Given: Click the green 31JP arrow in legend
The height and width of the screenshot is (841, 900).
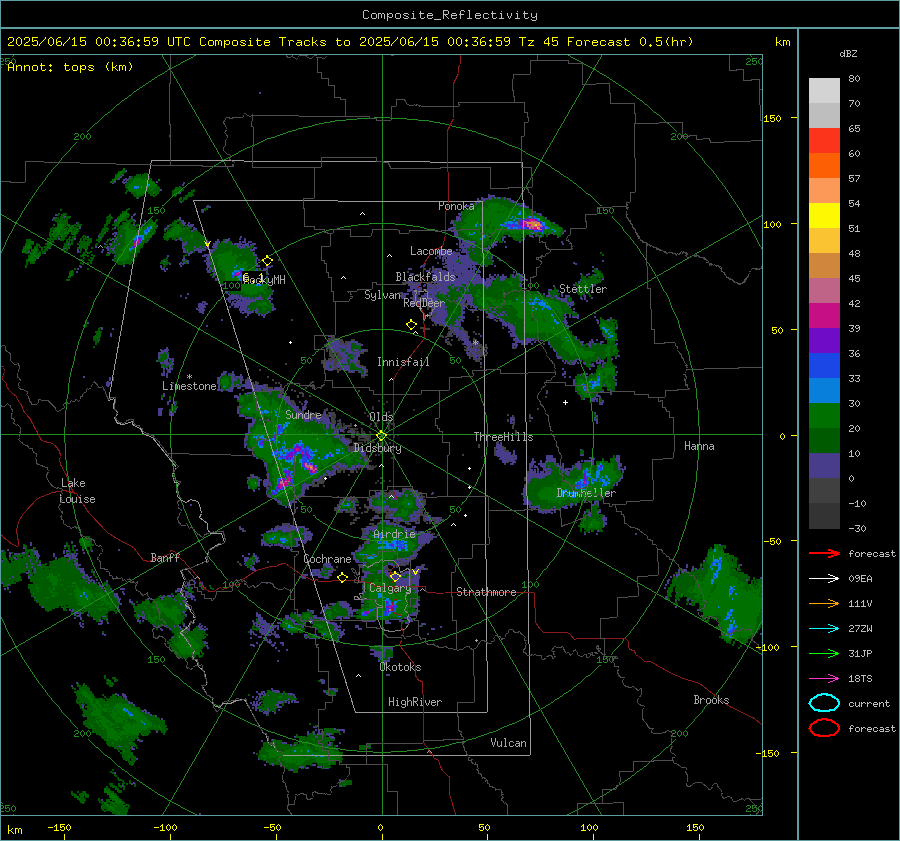Looking at the screenshot, I should click(824, 653).
